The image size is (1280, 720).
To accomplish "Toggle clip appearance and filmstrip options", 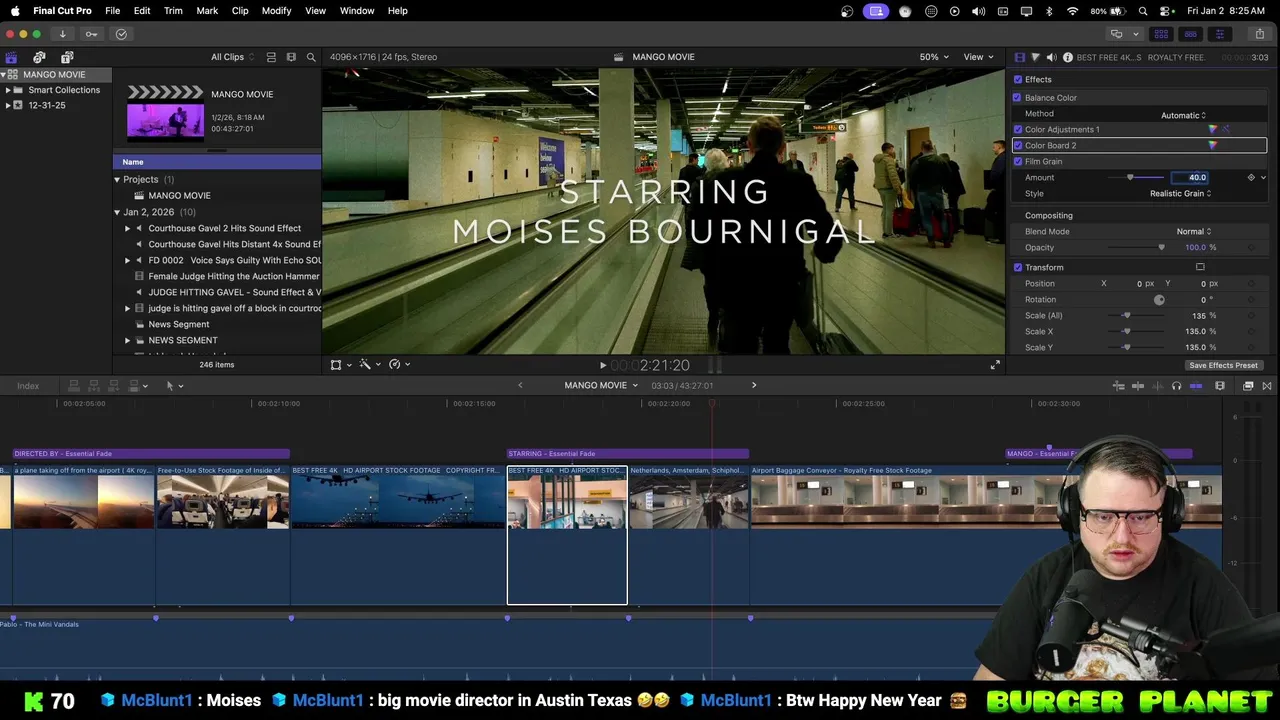I will click(291, 57).
